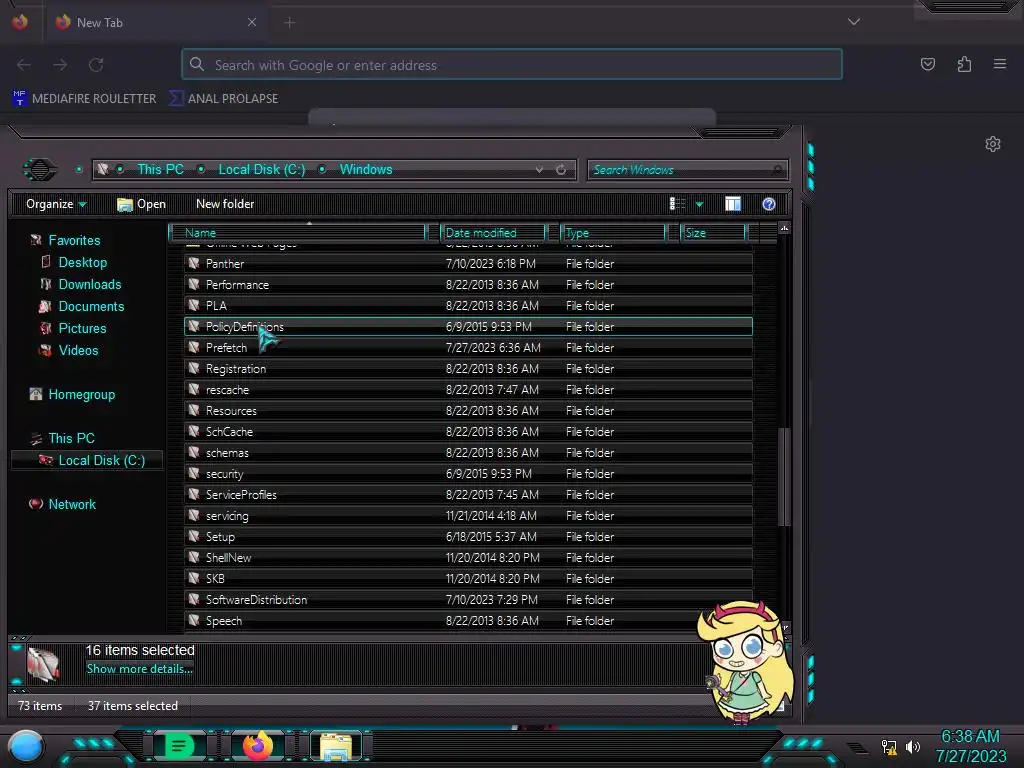Sort by the Name column header
1024x768 pixels.
[297, 232]
